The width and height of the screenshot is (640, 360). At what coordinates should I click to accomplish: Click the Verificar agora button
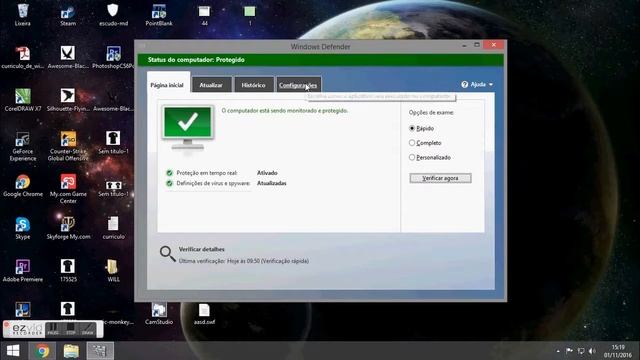[x=440, y=178]
